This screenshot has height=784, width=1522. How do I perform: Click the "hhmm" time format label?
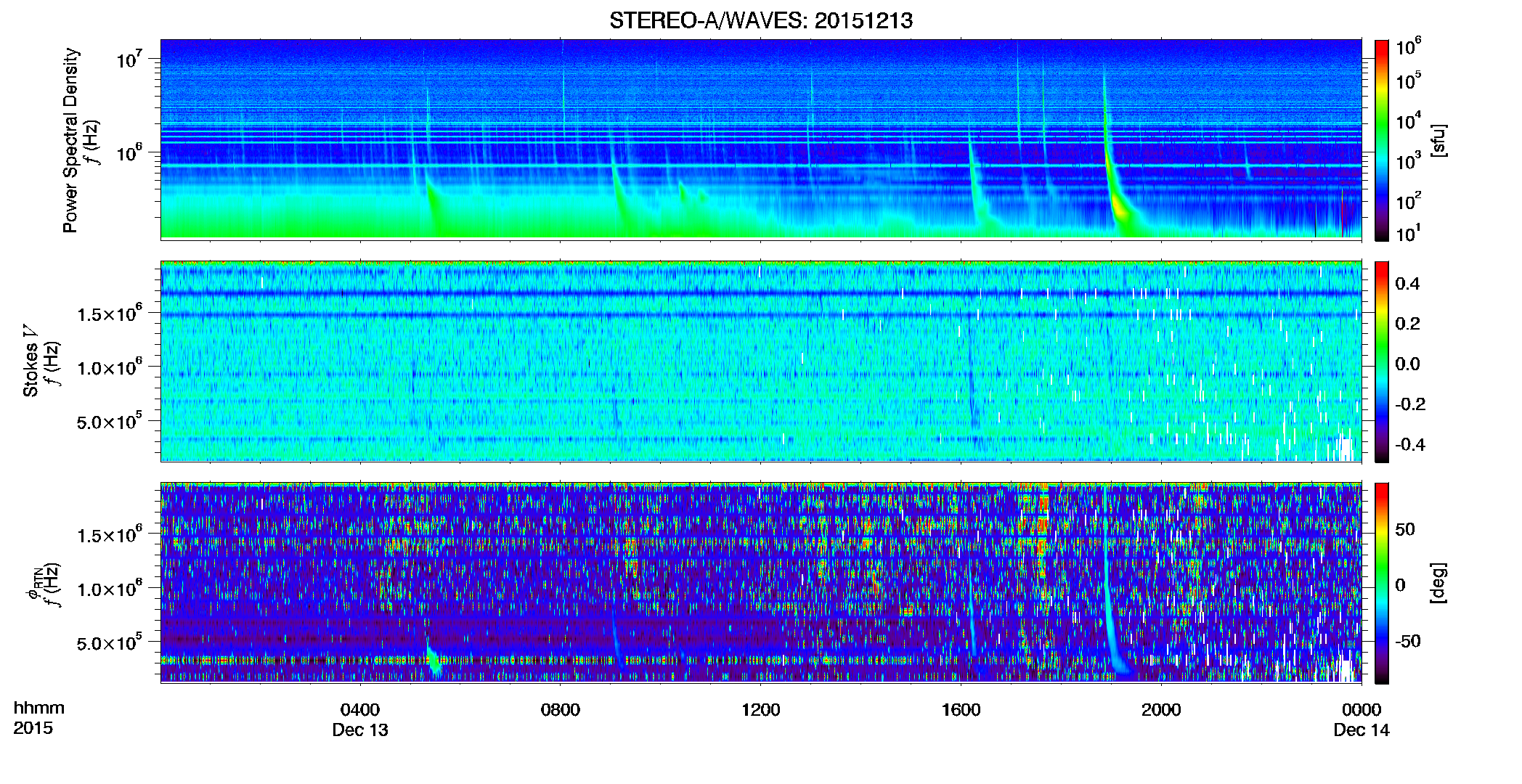click(39, 708)
